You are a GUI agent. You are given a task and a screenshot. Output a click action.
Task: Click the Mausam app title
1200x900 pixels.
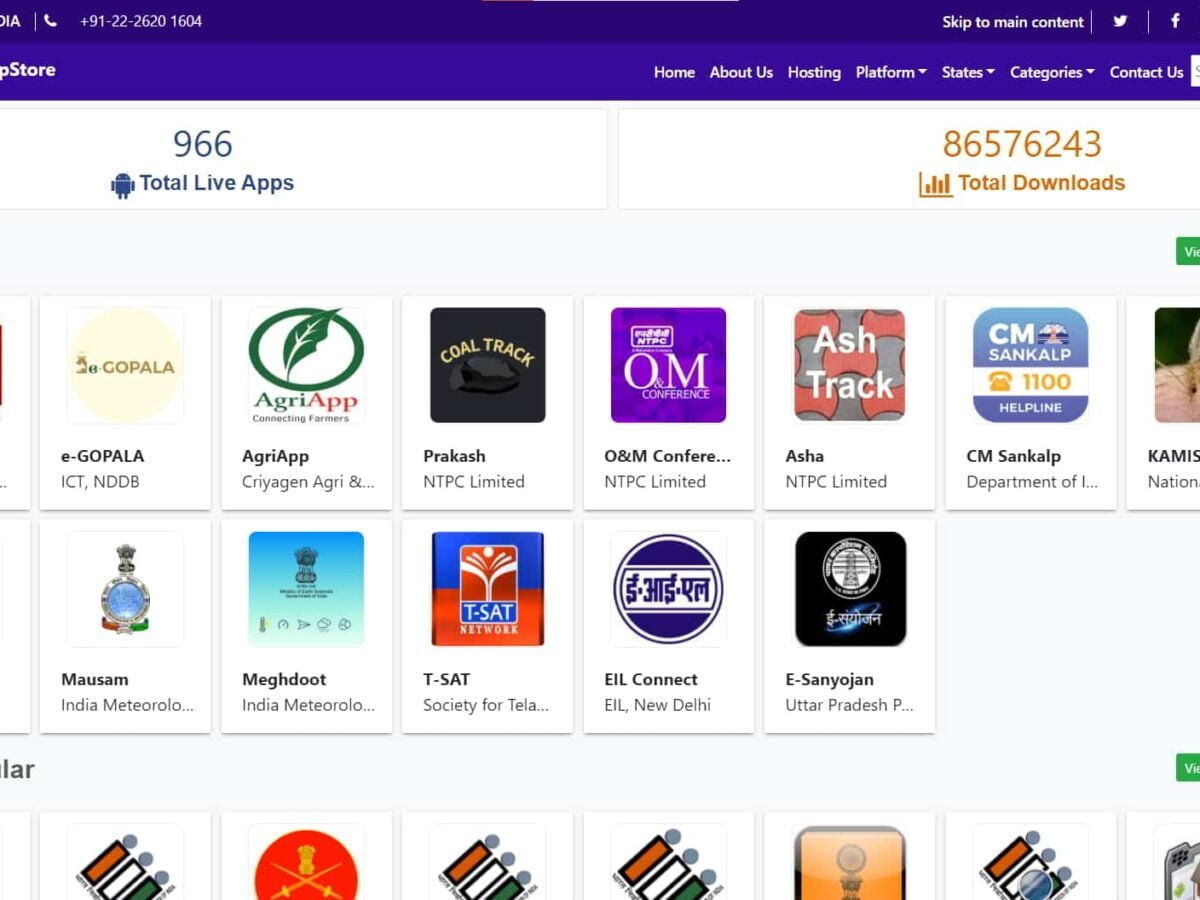click(95, 680)
